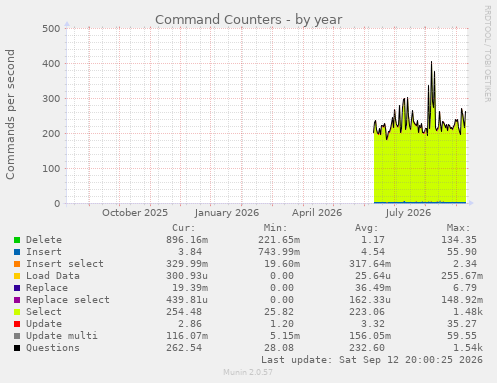The width and height of the screenshot is (497, 383).
Task: Click the 'Avg:' column header
Action: [x=367, y=228]
